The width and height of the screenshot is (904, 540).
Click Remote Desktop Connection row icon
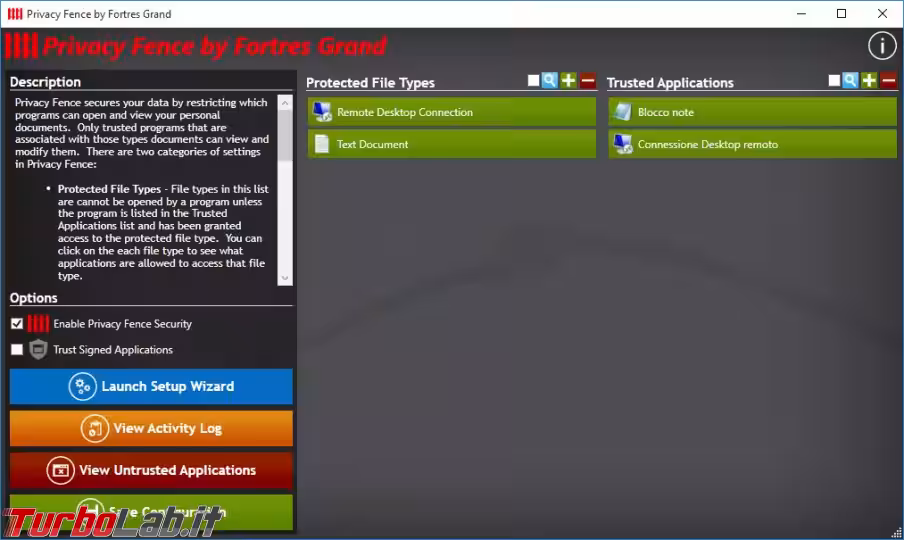coord(322,112)
